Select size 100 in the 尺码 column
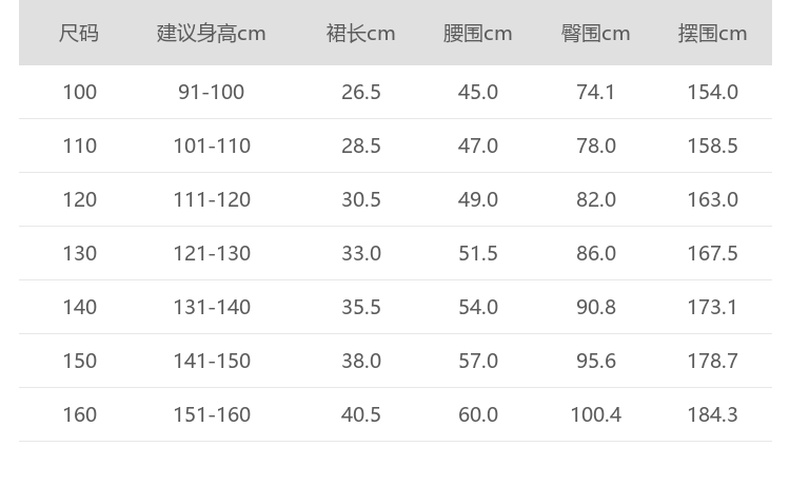This screenshot has width=790, height=485. [80, 93]
